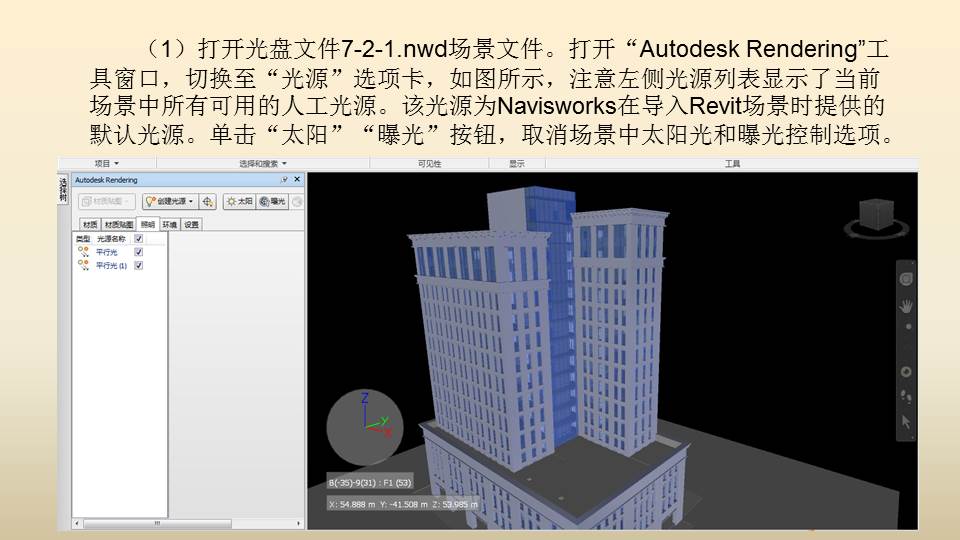Click the greyed 材质贴图 mapping toolbar button
Screen dimensions: 960x540
[107, 201]
